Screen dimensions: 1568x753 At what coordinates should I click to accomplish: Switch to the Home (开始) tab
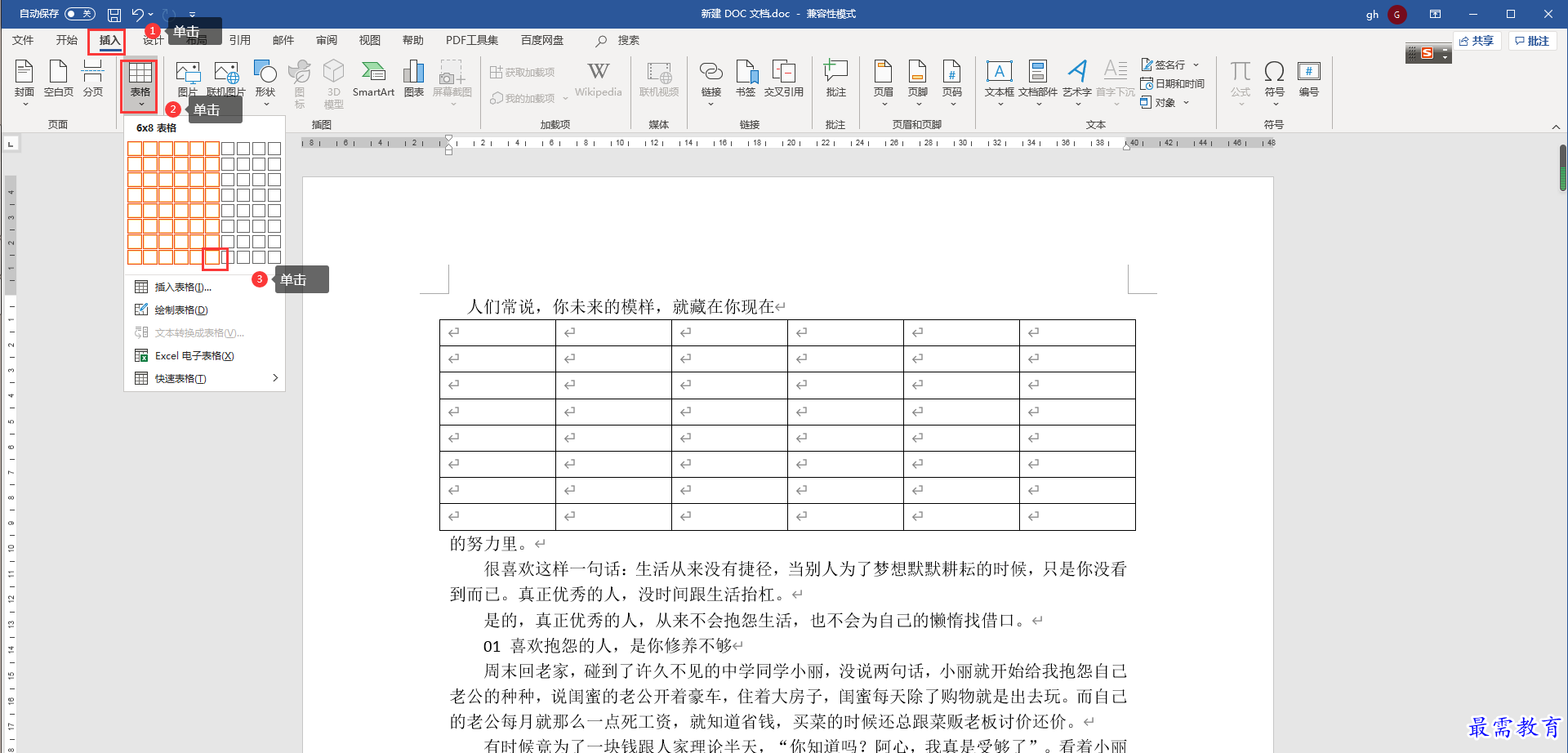pos(66,40)
